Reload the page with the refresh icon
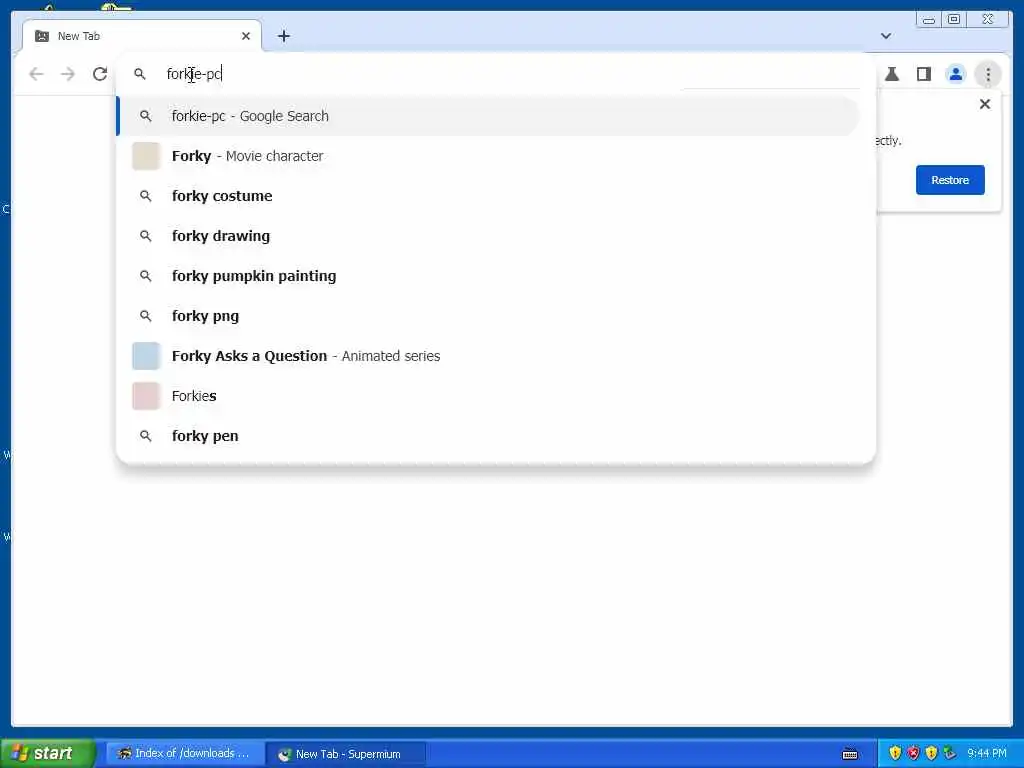 click(x=100, y=74)
